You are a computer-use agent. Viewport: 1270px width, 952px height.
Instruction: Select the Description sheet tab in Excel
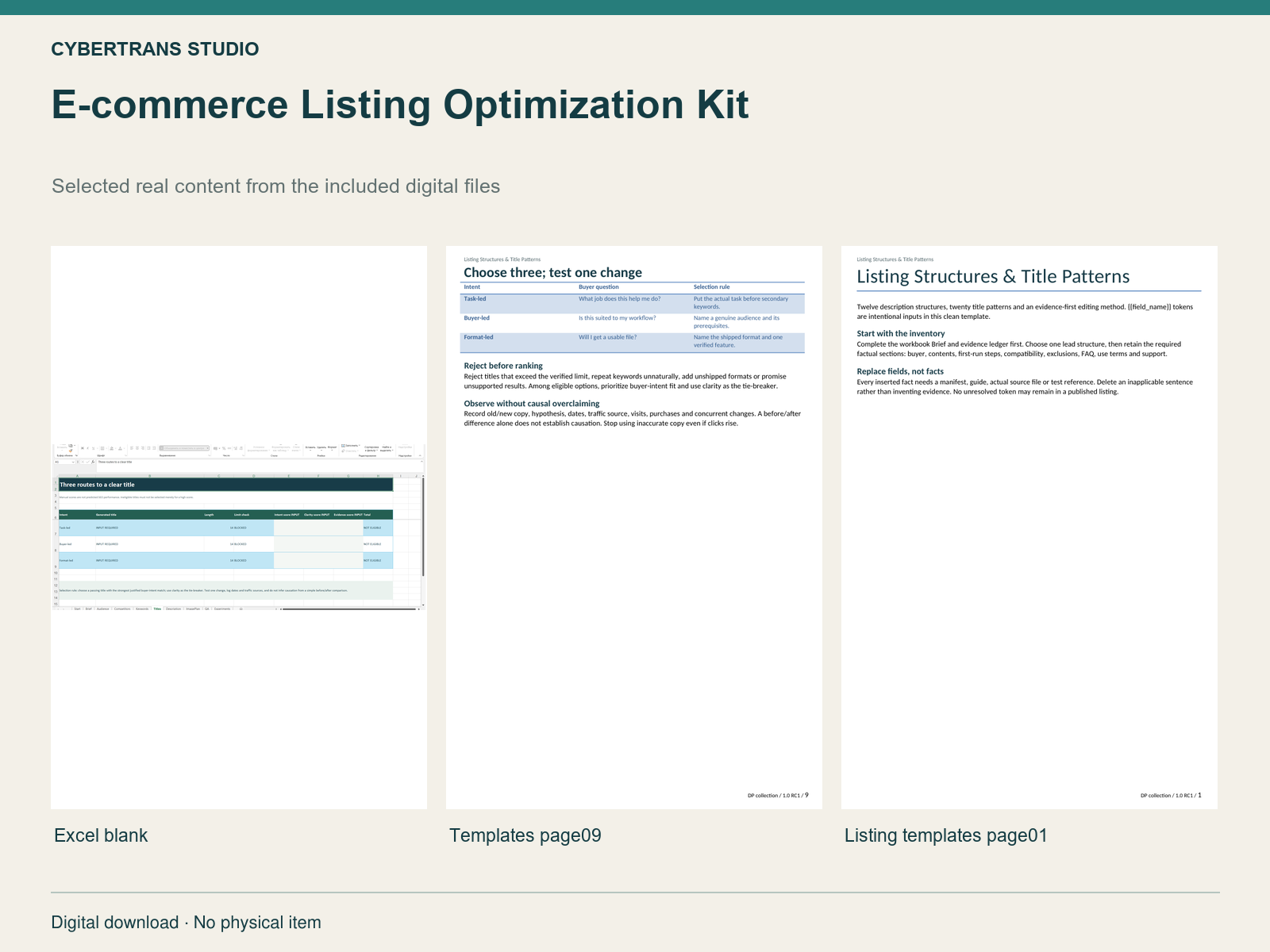point(173,608)
